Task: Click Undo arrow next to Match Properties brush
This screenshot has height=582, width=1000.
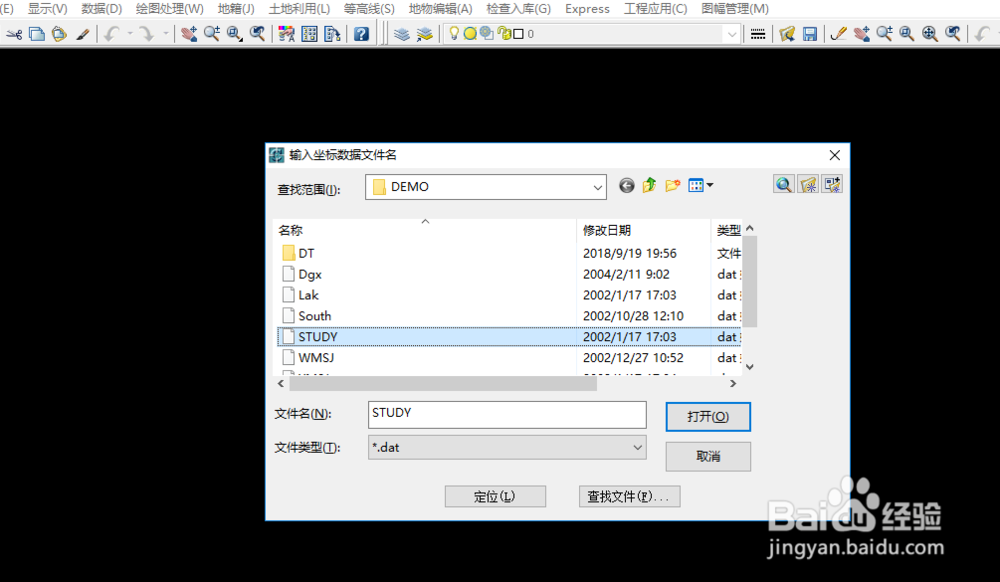Action: (112, 34)
